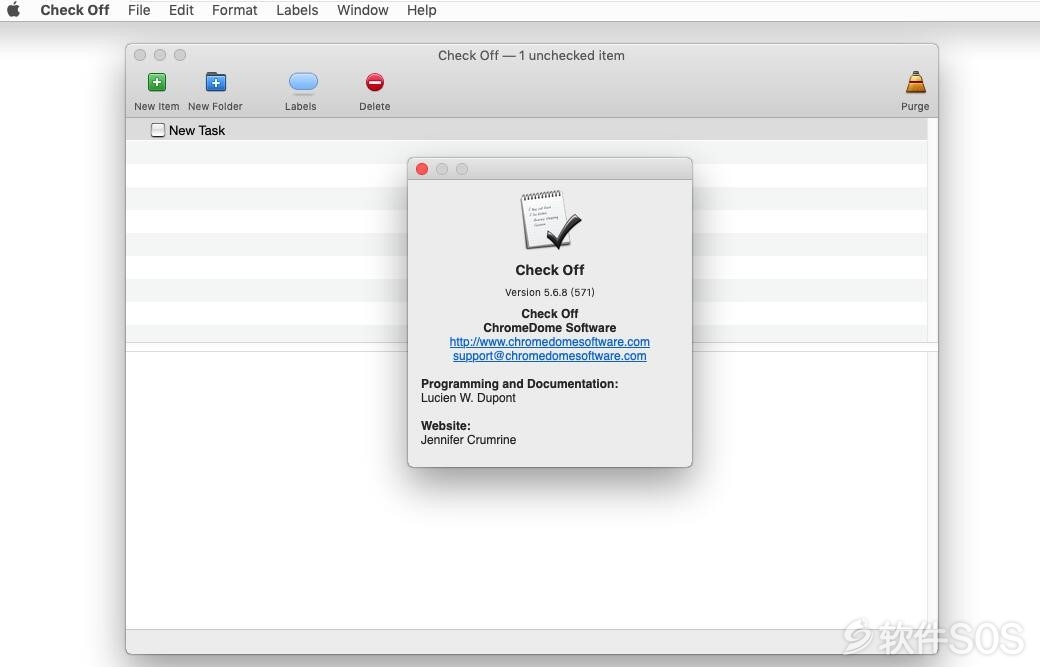This screenshot has height=667, width=1040.
Task: Open the File menu
Action: [139, 10]
